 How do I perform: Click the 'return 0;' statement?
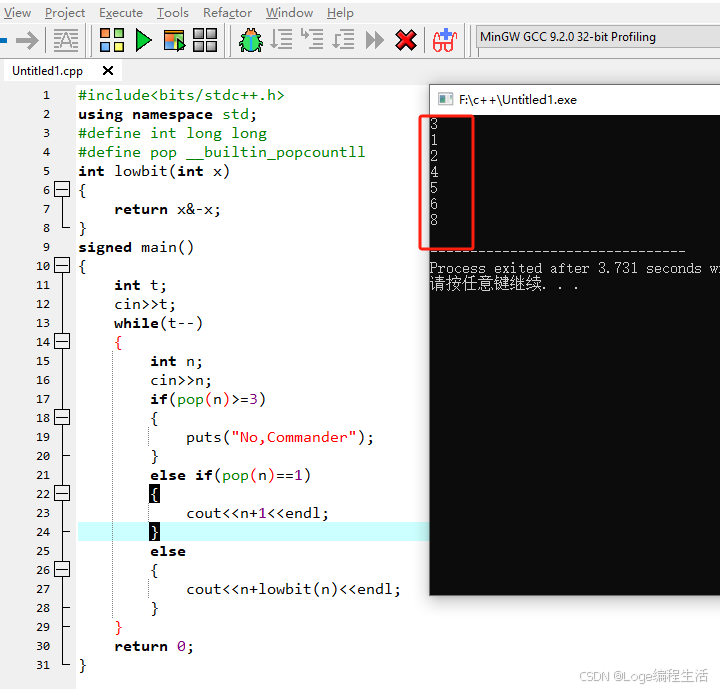[154, 646]
